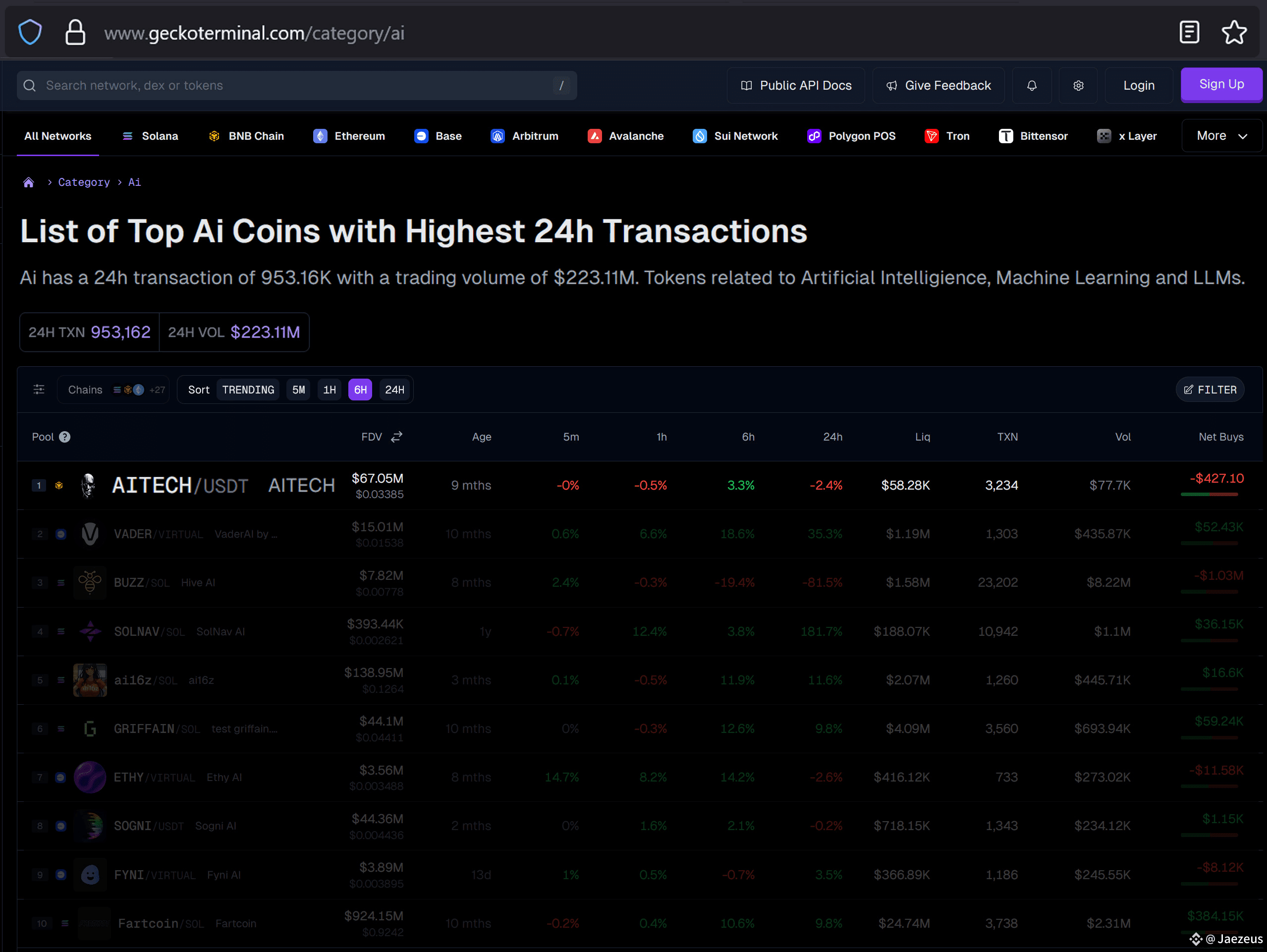Focus the token search field
The height and width of the screenshot is (952, 1267).
point(296,85)
